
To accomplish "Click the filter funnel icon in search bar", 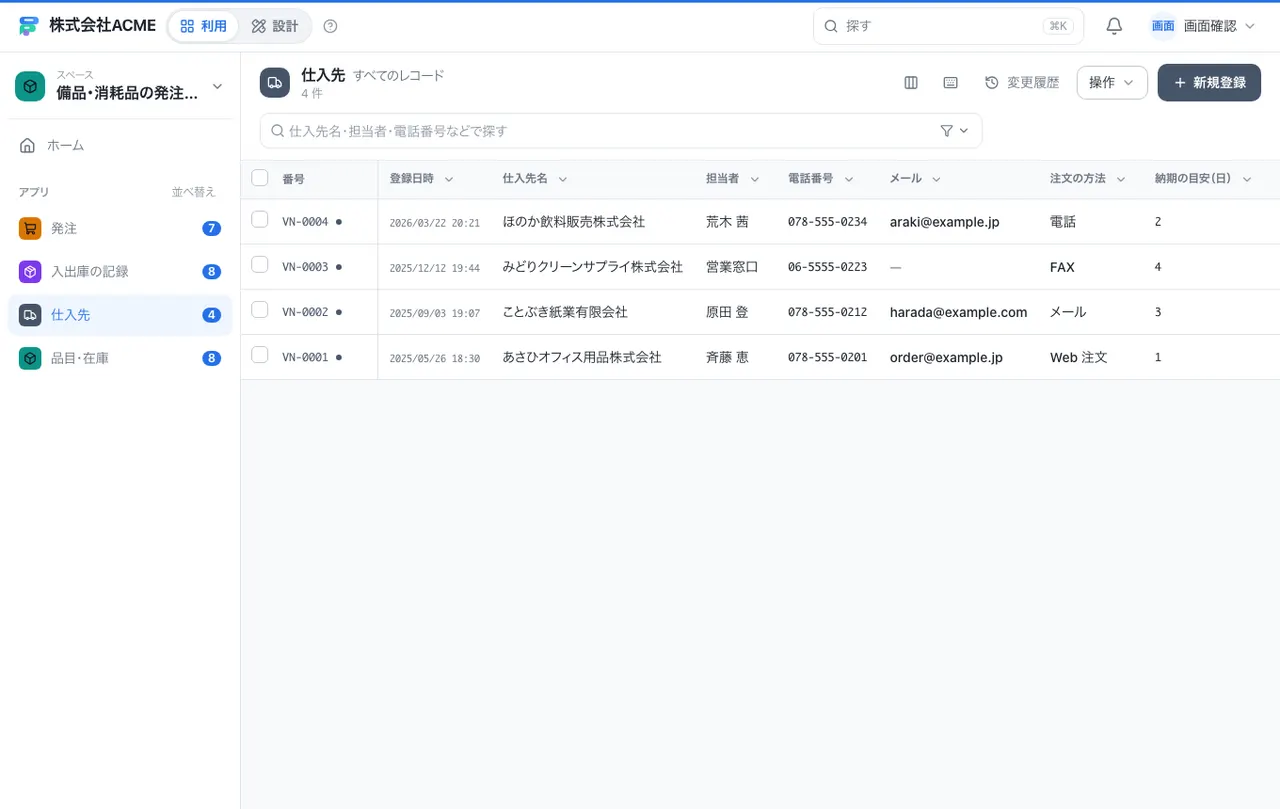I will [947, 131].
